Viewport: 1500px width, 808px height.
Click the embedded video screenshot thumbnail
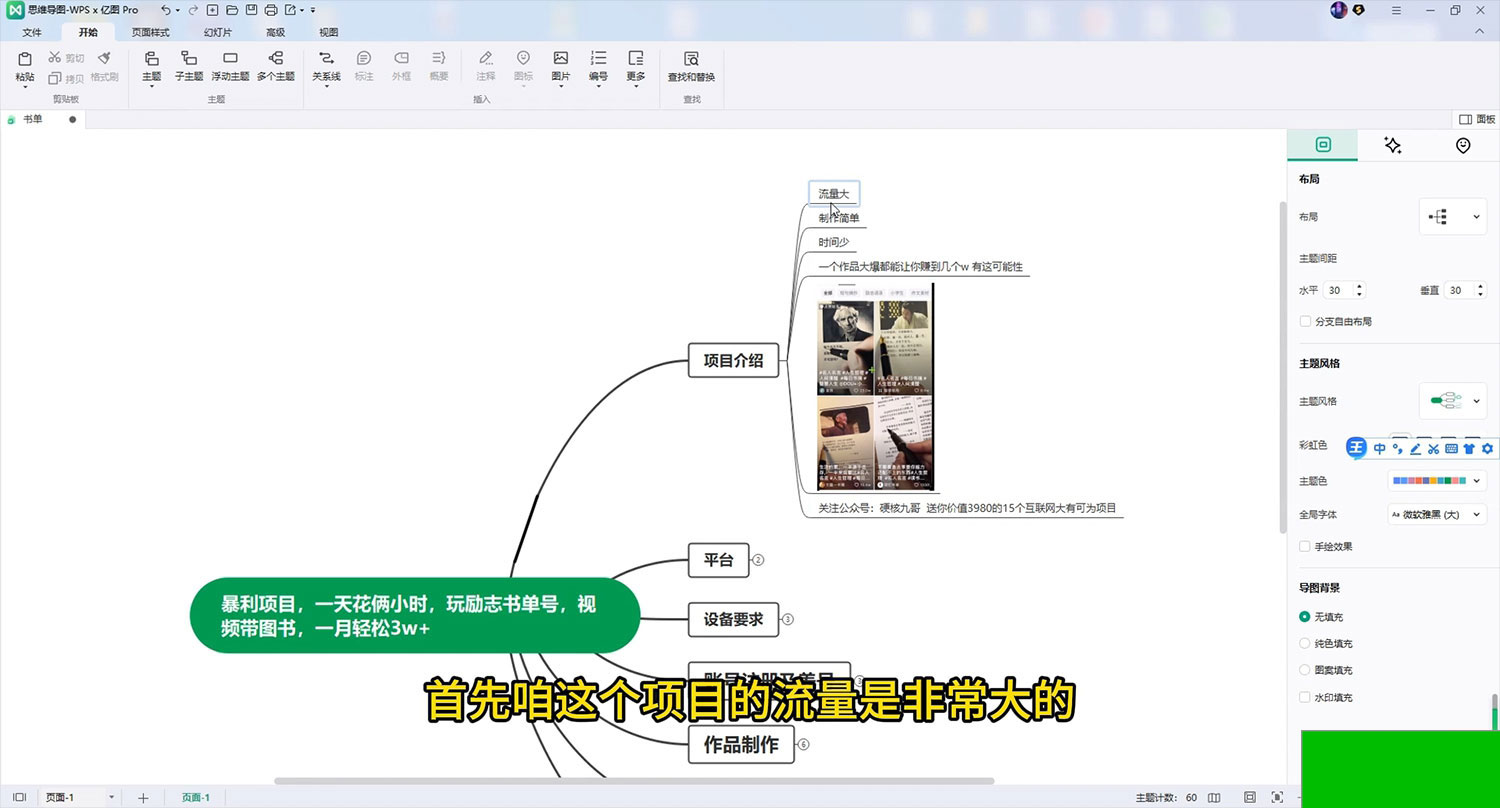(x=875, y=388)
